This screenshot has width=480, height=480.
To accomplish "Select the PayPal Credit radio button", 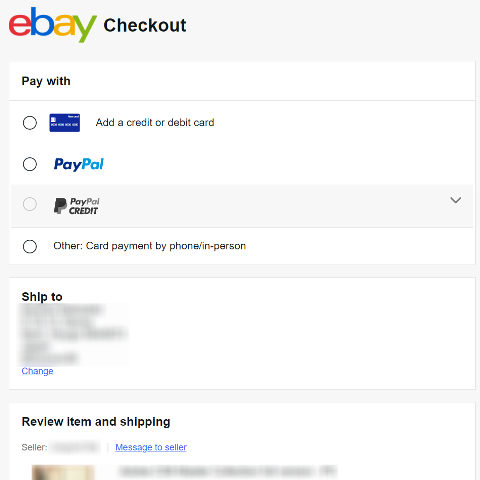I will pyautogui.click(x=30, y=204).
